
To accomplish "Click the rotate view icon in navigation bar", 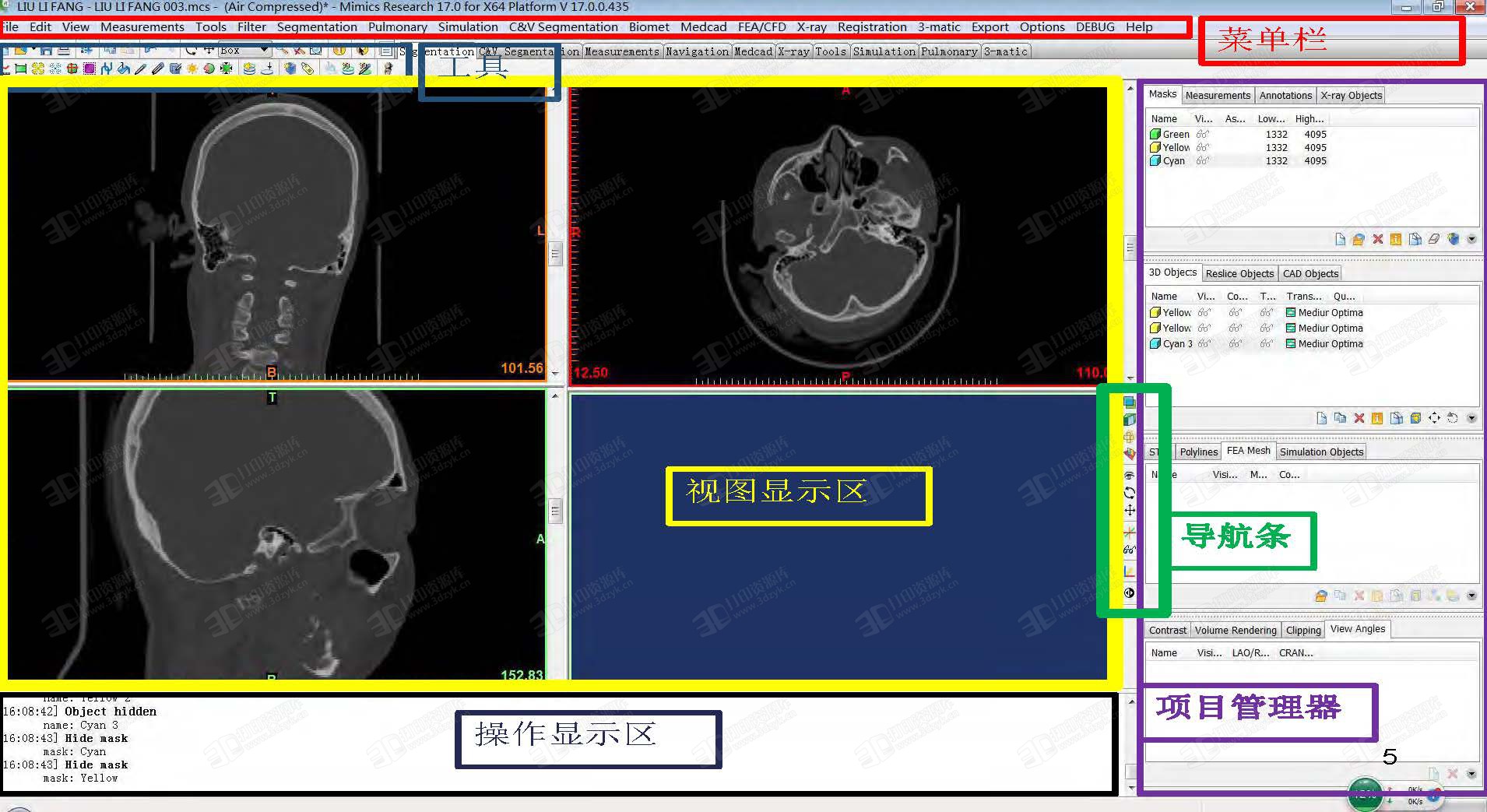I will pyautogui.click(x=1130, y=493).
